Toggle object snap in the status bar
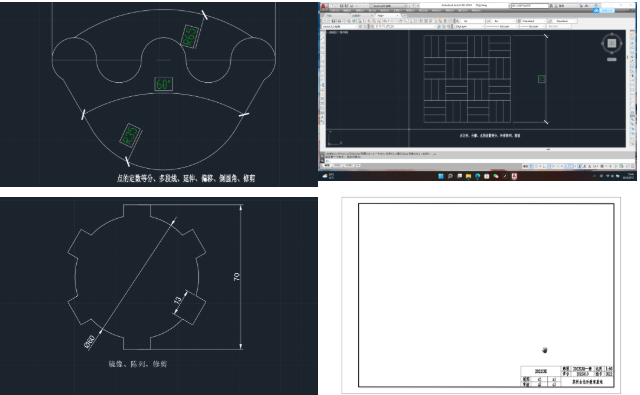This screenshot has width=640, height=395. (571, 166)
